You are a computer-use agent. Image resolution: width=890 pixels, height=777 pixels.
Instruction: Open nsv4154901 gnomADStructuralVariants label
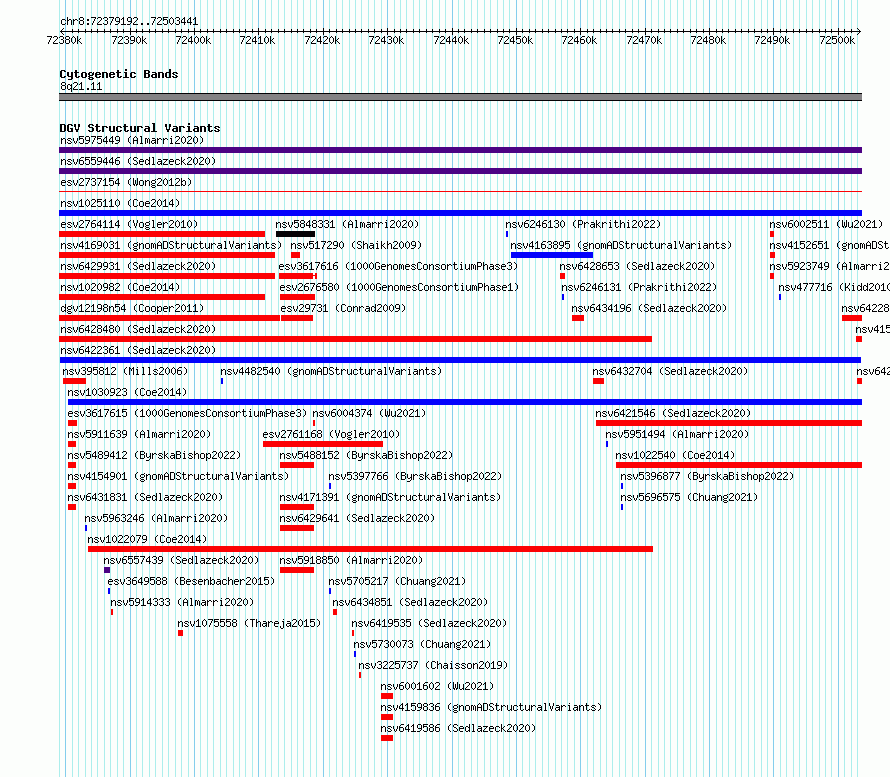tap(178, 476)
